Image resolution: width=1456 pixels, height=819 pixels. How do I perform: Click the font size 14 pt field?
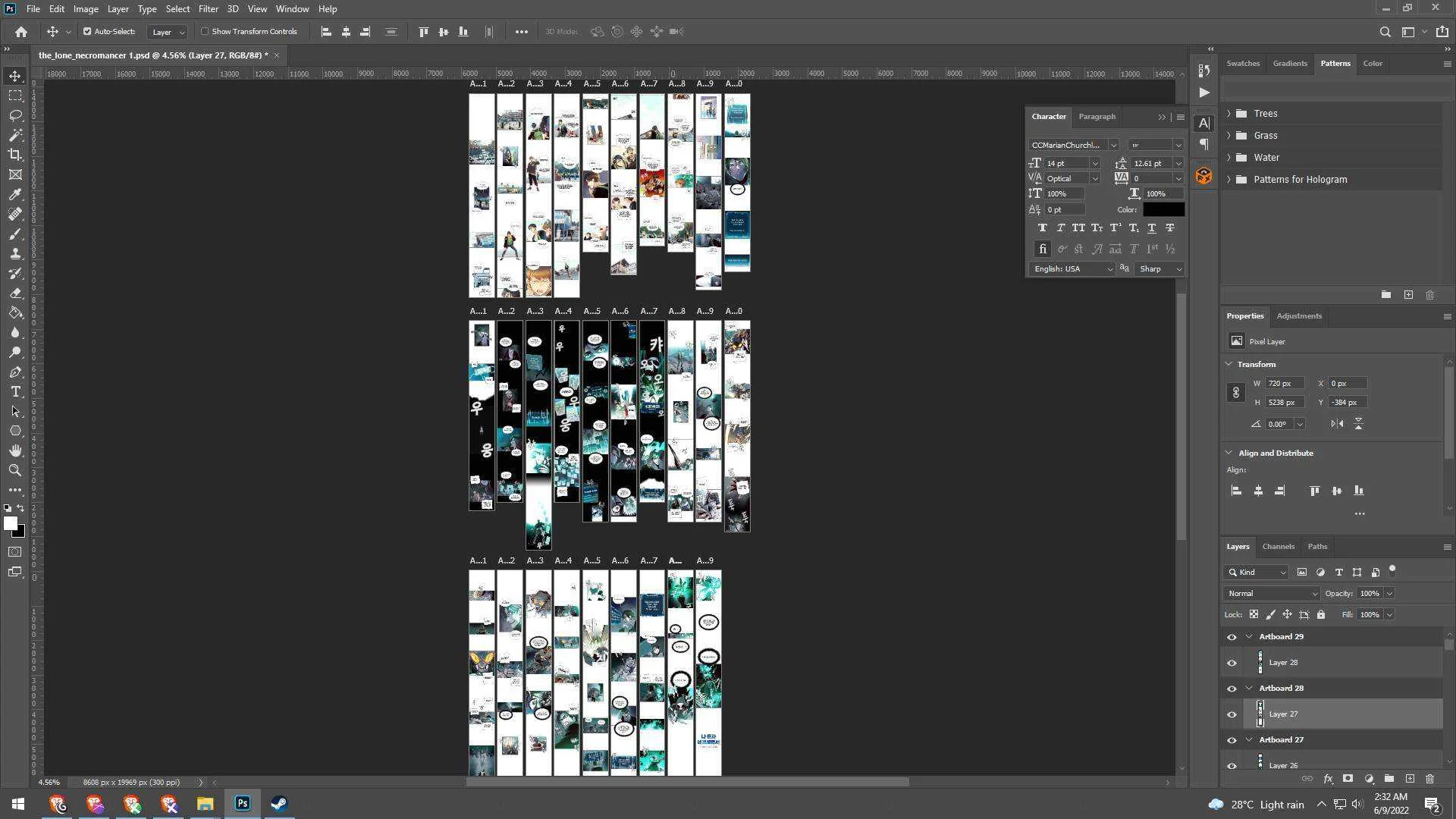click(x=1067, y=164)
